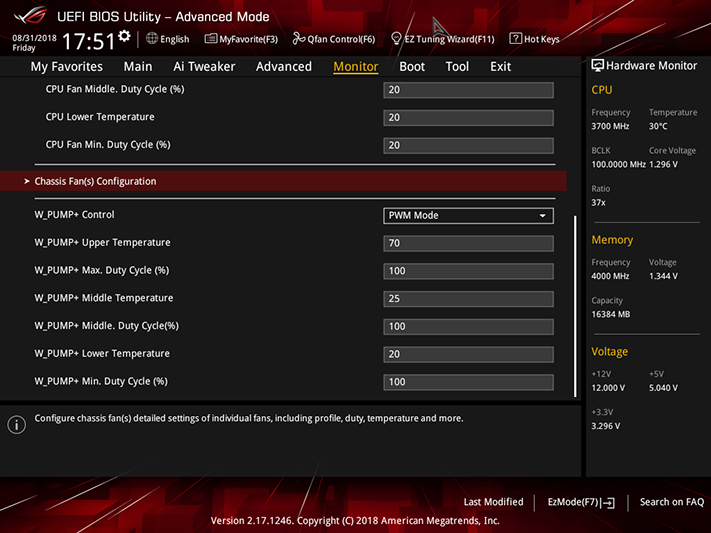Click the EzMode(F7) button

pyautogui.click(x=581, y=502)
